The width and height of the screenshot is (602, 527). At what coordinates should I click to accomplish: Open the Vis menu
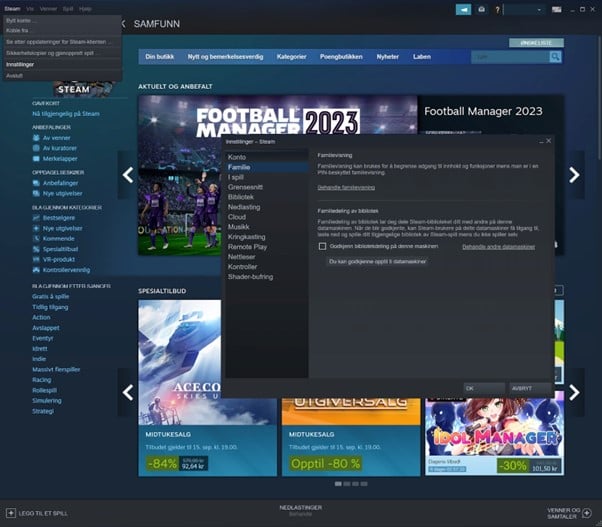point(30,8)
